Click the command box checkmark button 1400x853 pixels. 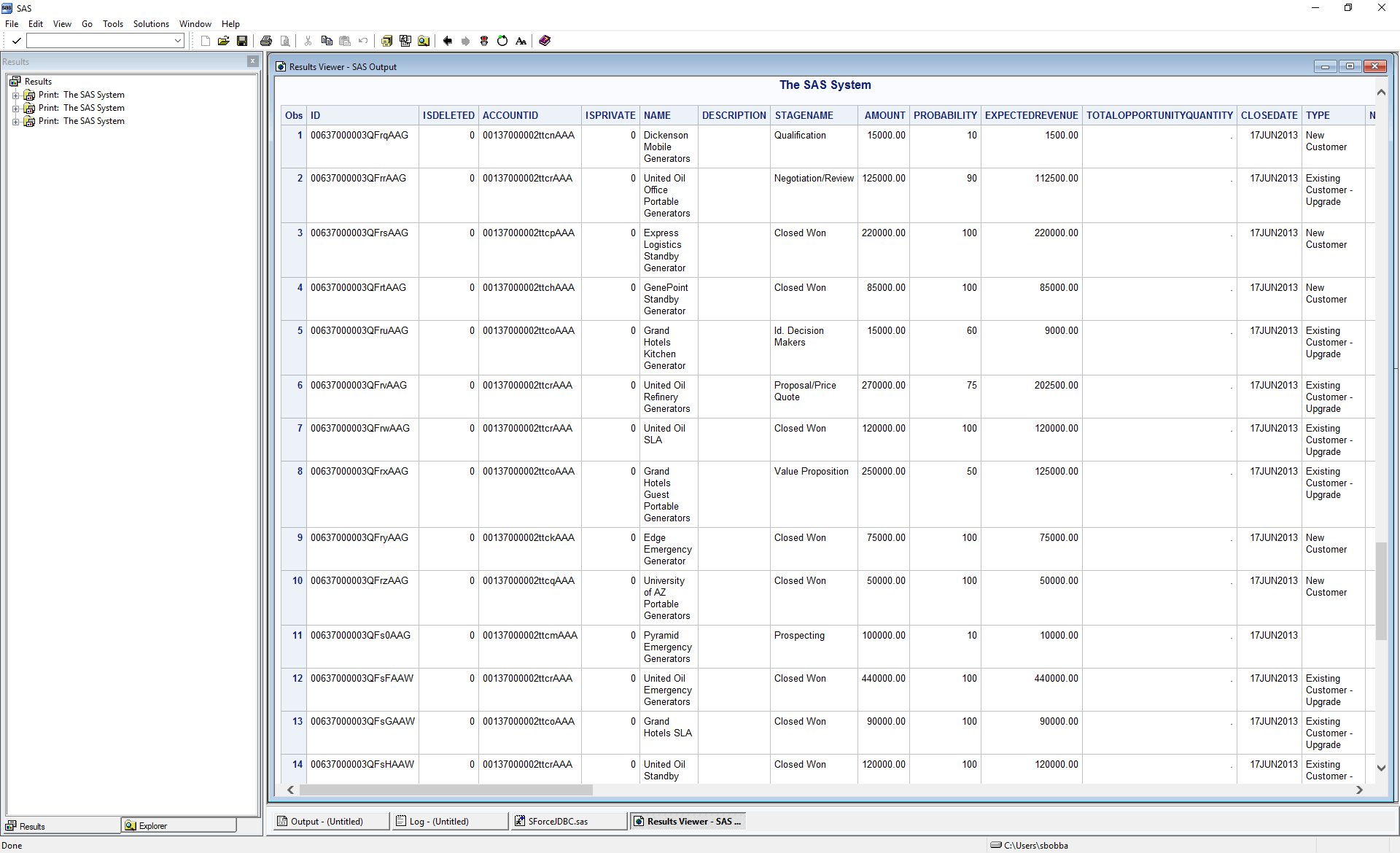click(x=16, y=41)
